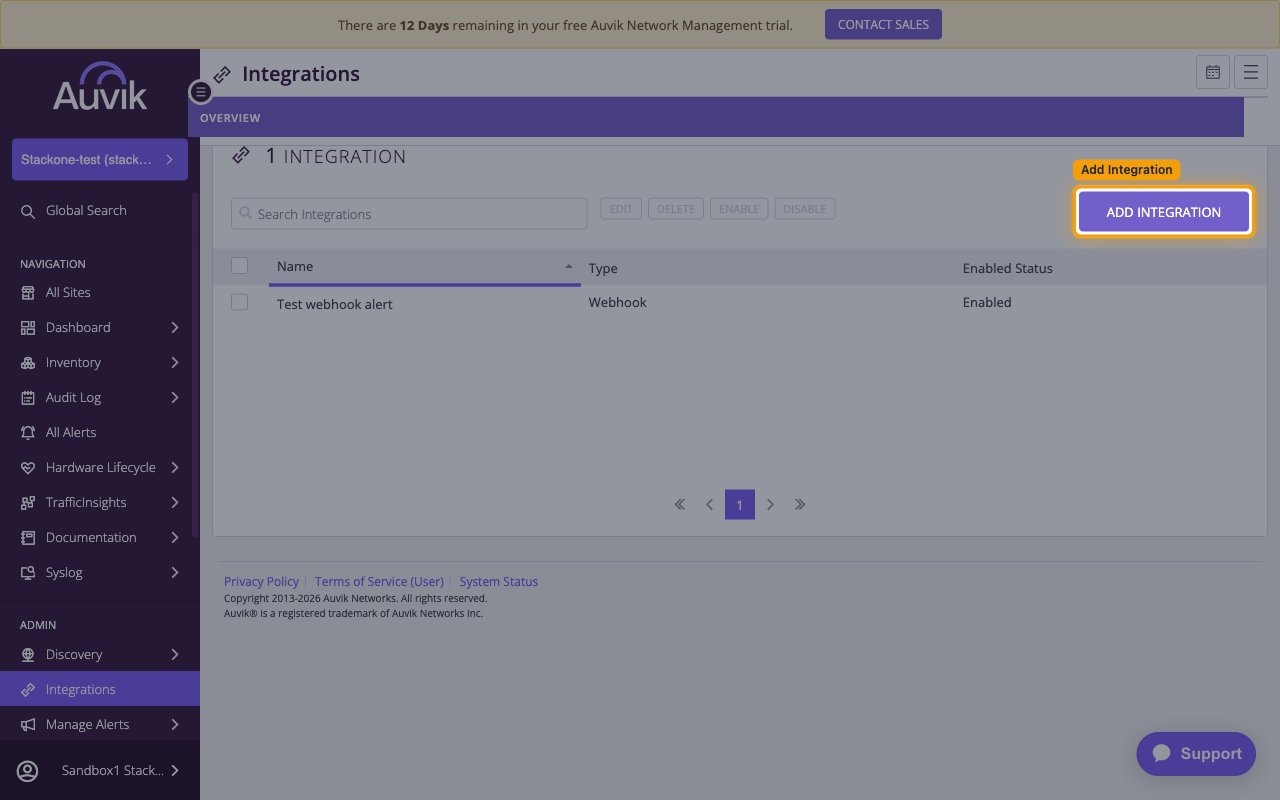Open Support chat bubble

click(1196, 754)
